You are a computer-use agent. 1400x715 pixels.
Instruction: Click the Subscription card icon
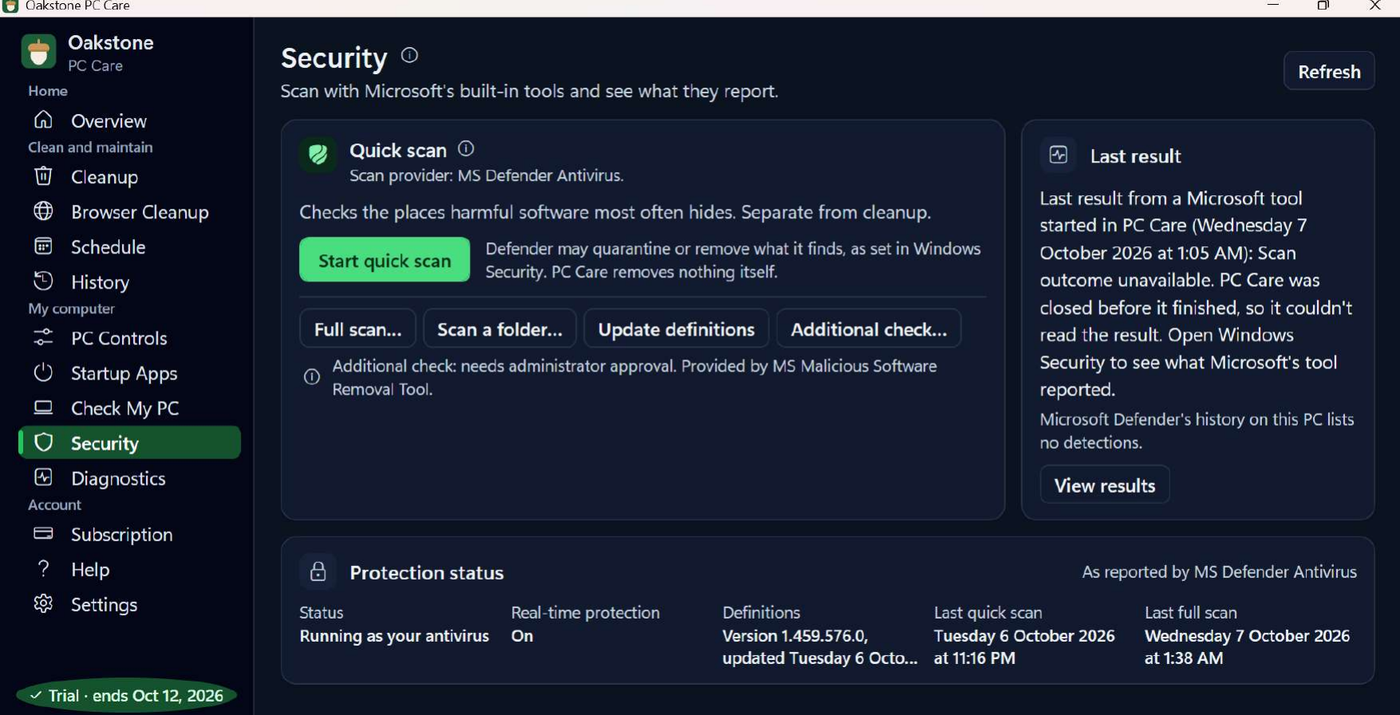[43, 533]
